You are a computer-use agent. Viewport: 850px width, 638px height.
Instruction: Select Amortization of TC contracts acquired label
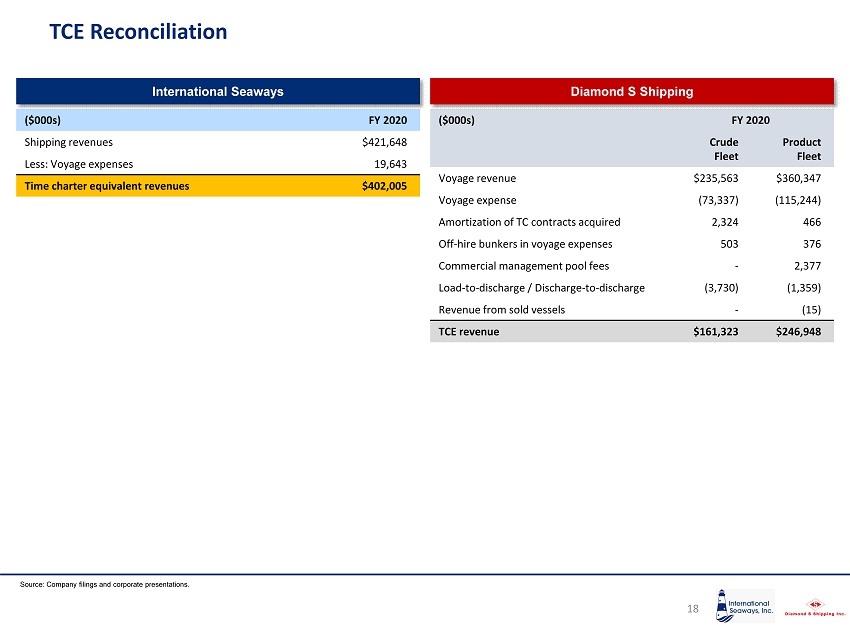coord(529,222)
